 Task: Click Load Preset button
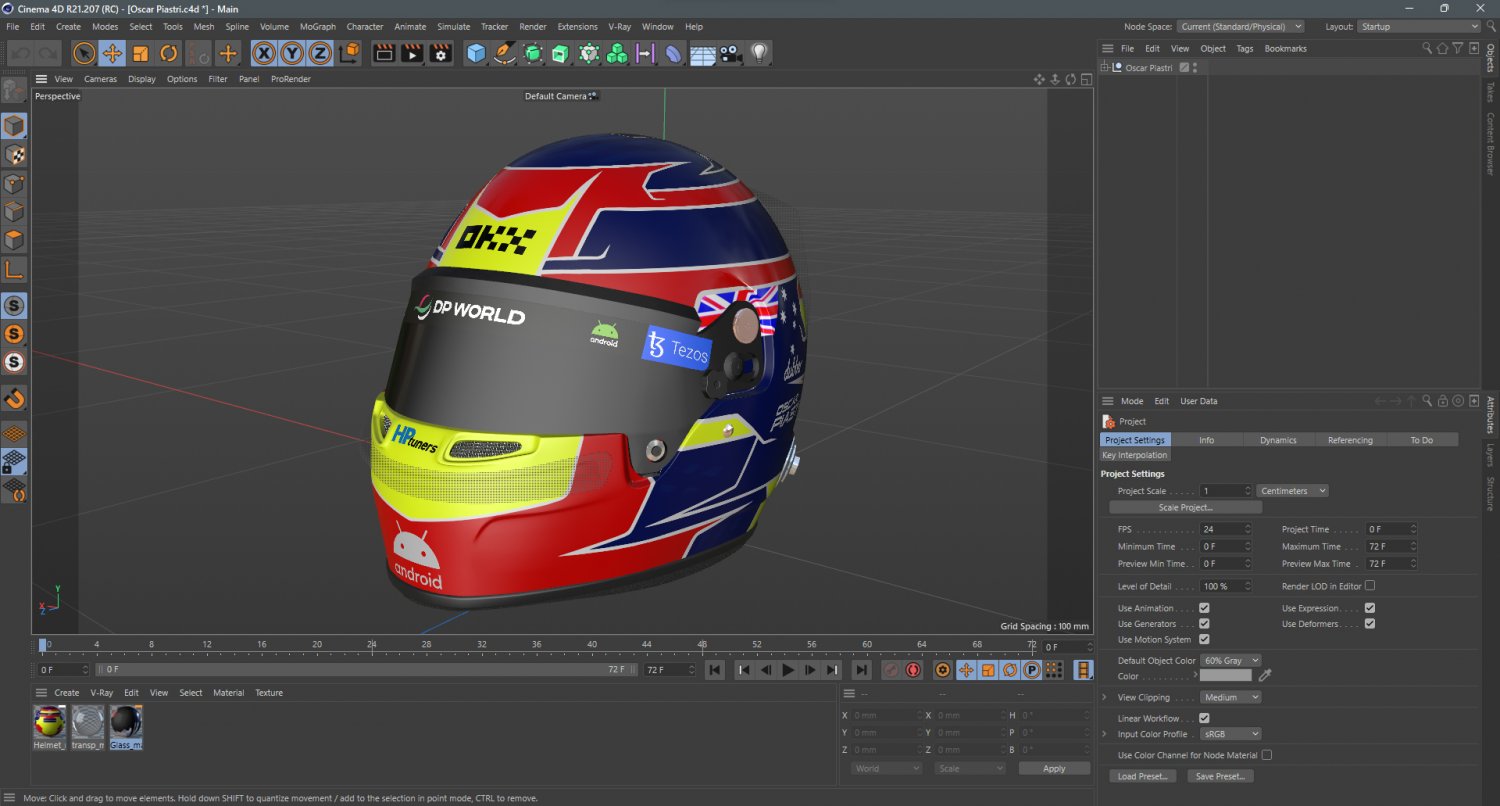1142,776
